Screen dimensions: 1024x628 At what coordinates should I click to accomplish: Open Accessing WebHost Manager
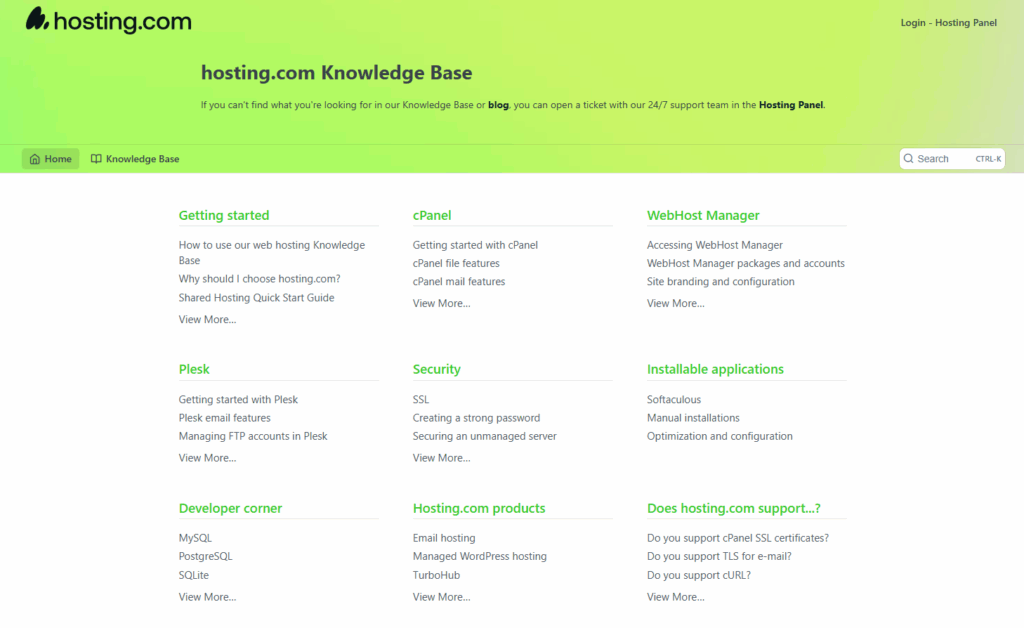click(x=714, y=245)
